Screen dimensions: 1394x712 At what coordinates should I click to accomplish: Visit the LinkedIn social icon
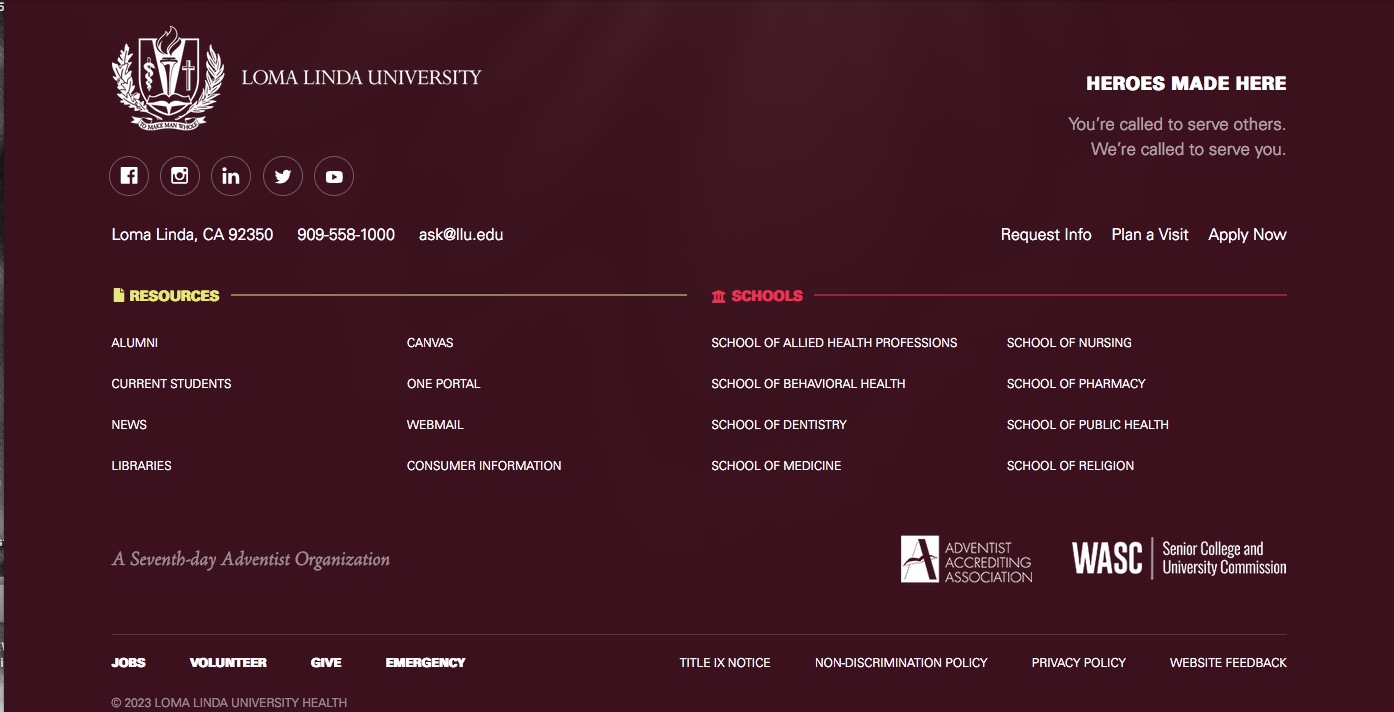[x=231, y=176]
